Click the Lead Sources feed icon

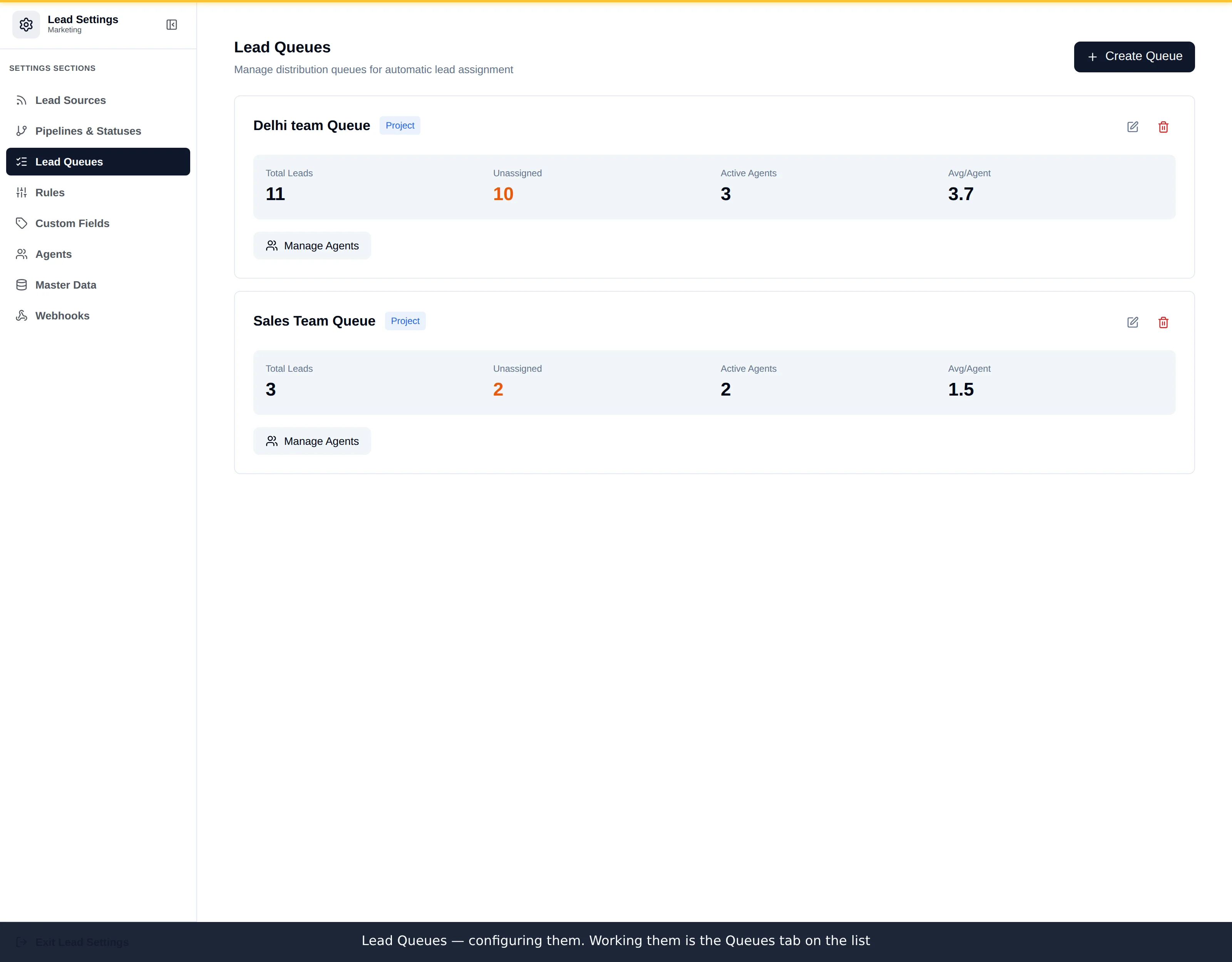tap(22, 100)
